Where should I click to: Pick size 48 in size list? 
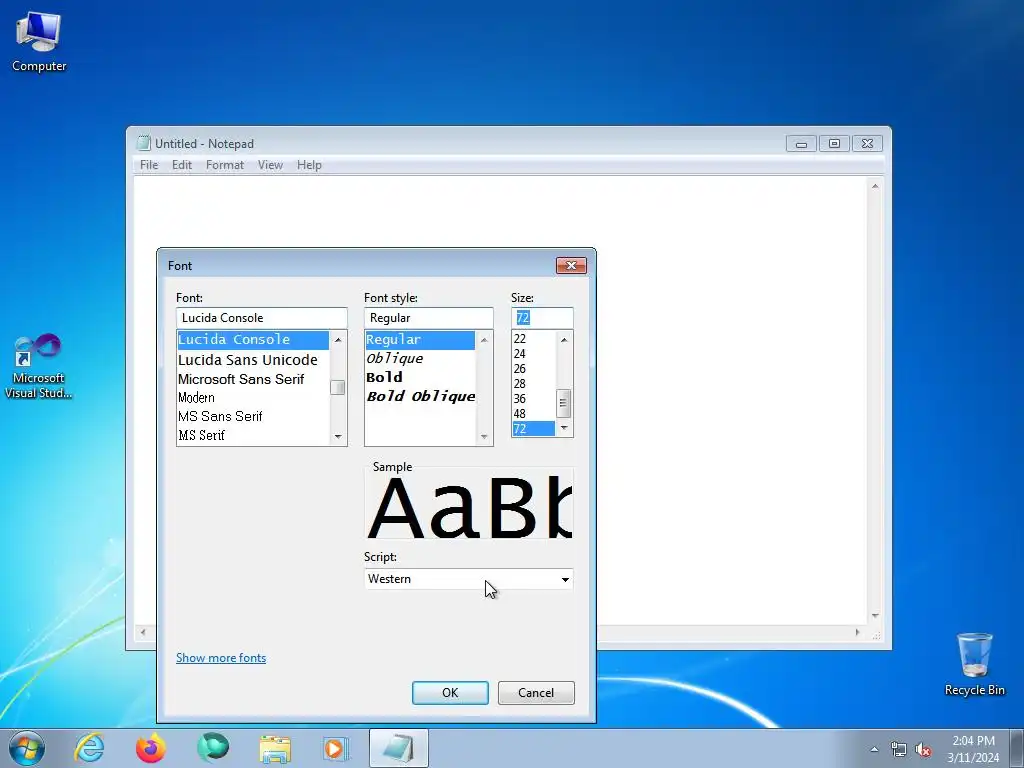click(534, 414)
